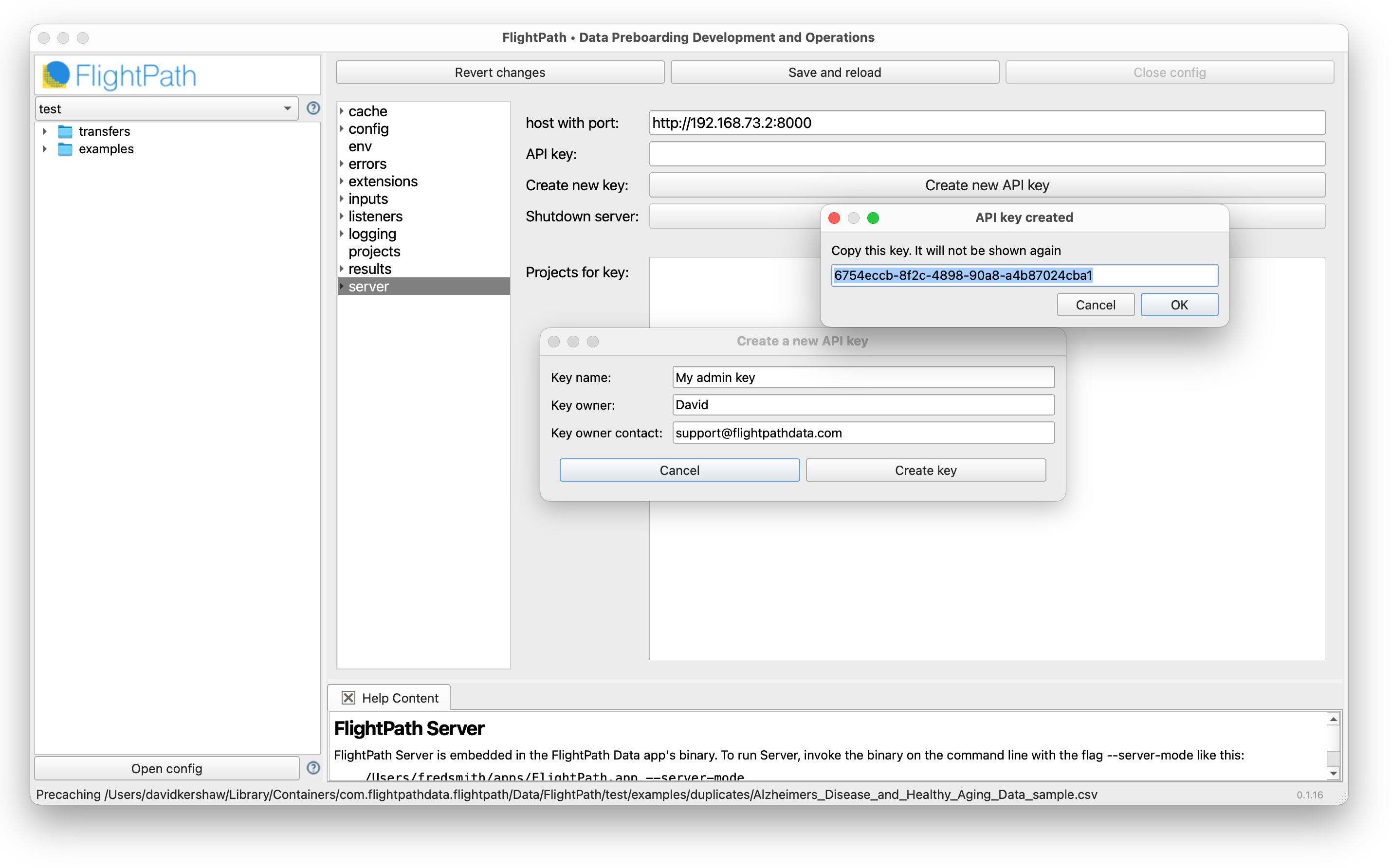Click help content scrollbar down arrow
This screenshot has width=1391, height=868.
click(1333, 773)
